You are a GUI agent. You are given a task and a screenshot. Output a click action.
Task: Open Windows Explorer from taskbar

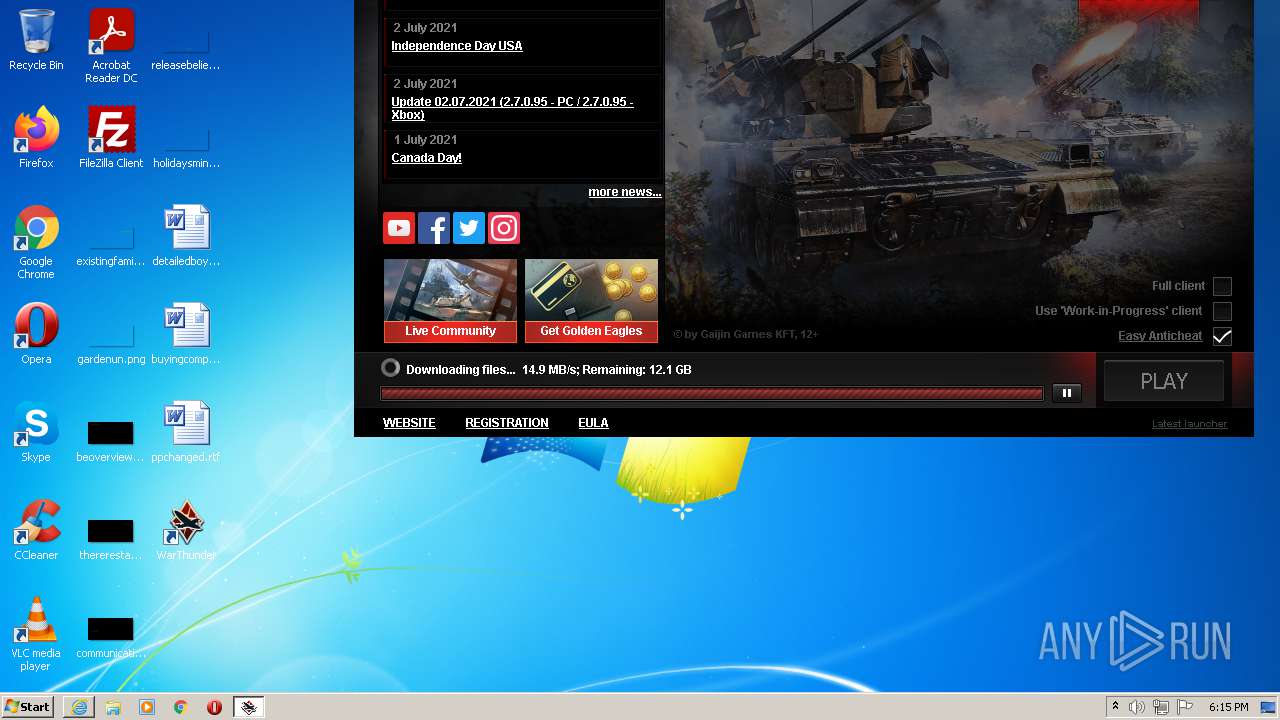tap(113, 707)
